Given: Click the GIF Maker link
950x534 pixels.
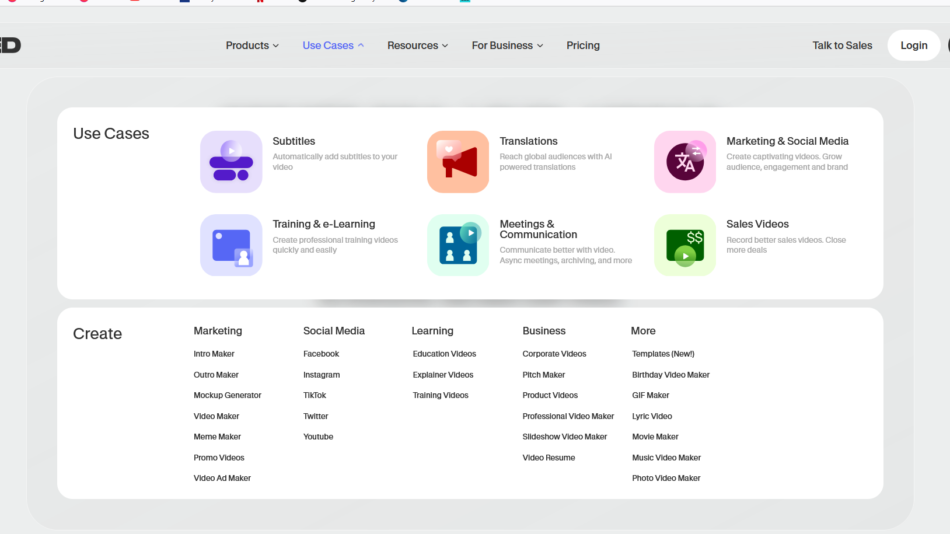Looking at the screenshot, I should pos(651,395).
